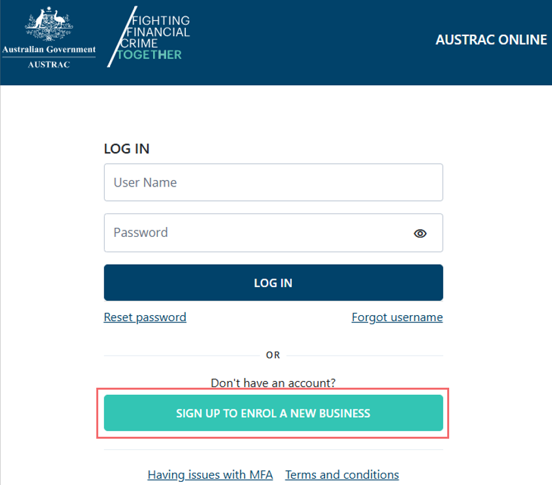Click the FIGHTING word in header slogan
Image resolution: width=552 pixels, height=485 pixels.
click(x=161, y=21)
